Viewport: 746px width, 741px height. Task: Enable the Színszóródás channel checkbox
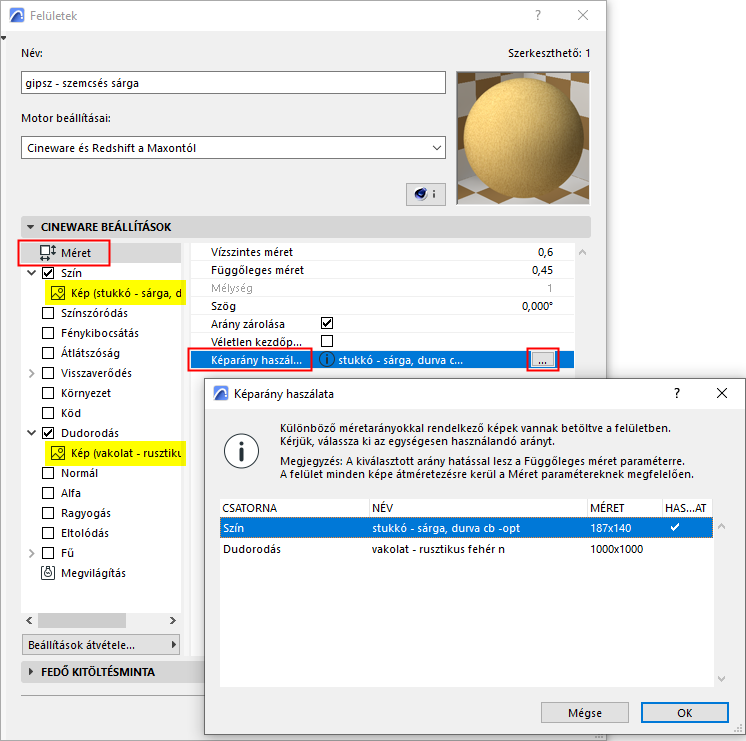(48, 313)
